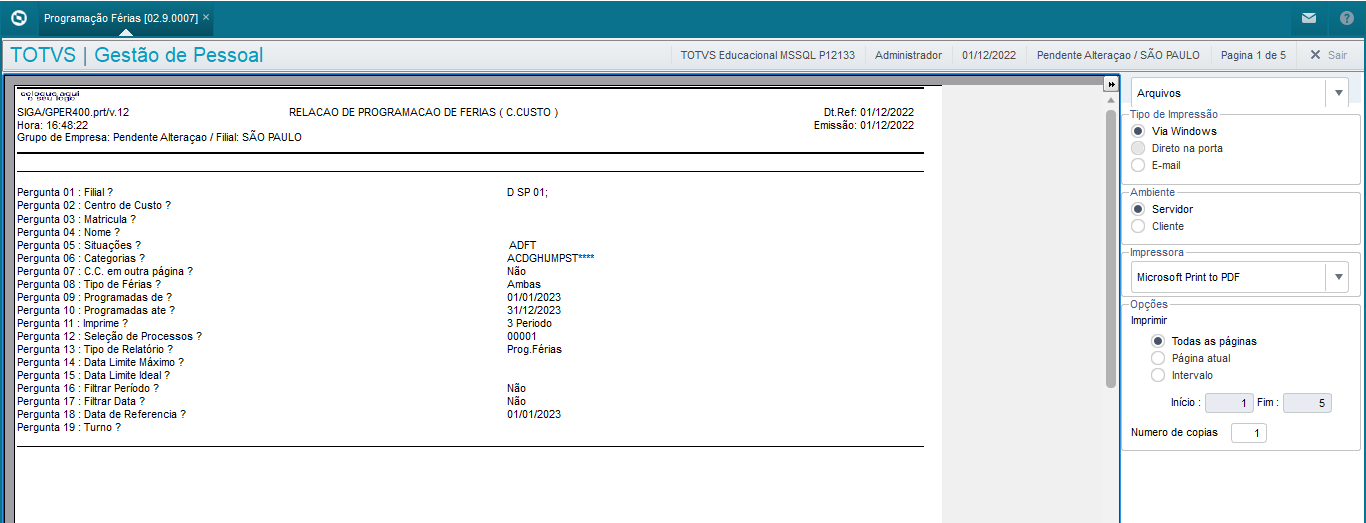Image resolution: width=1366 pixels, height=523 pixels.
Task: Open the Microsoft Print to PDF printer dropdown
Action: click(x=1337, y=277)
